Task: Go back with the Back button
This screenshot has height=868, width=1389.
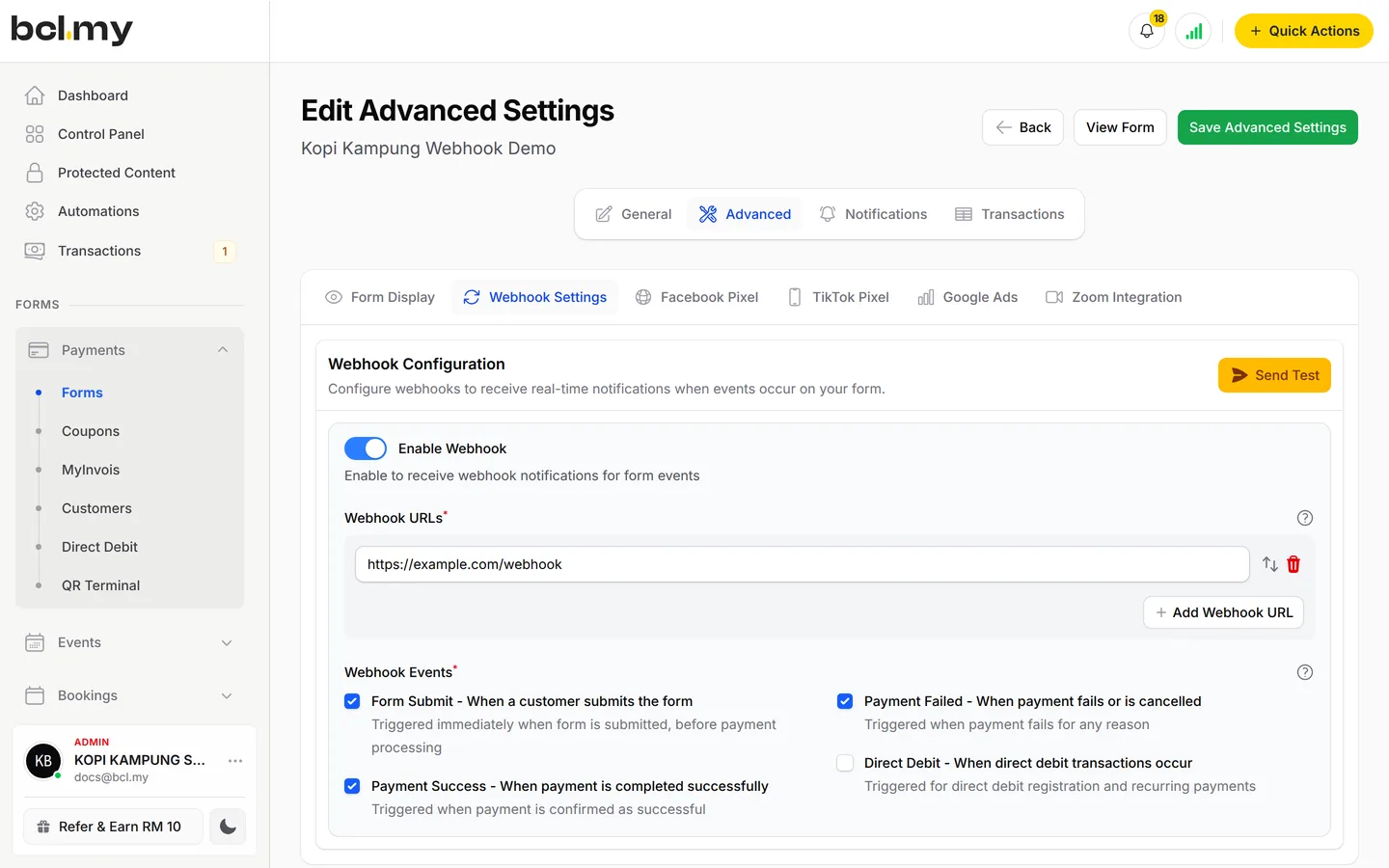Action: [x=1022, y=127]
